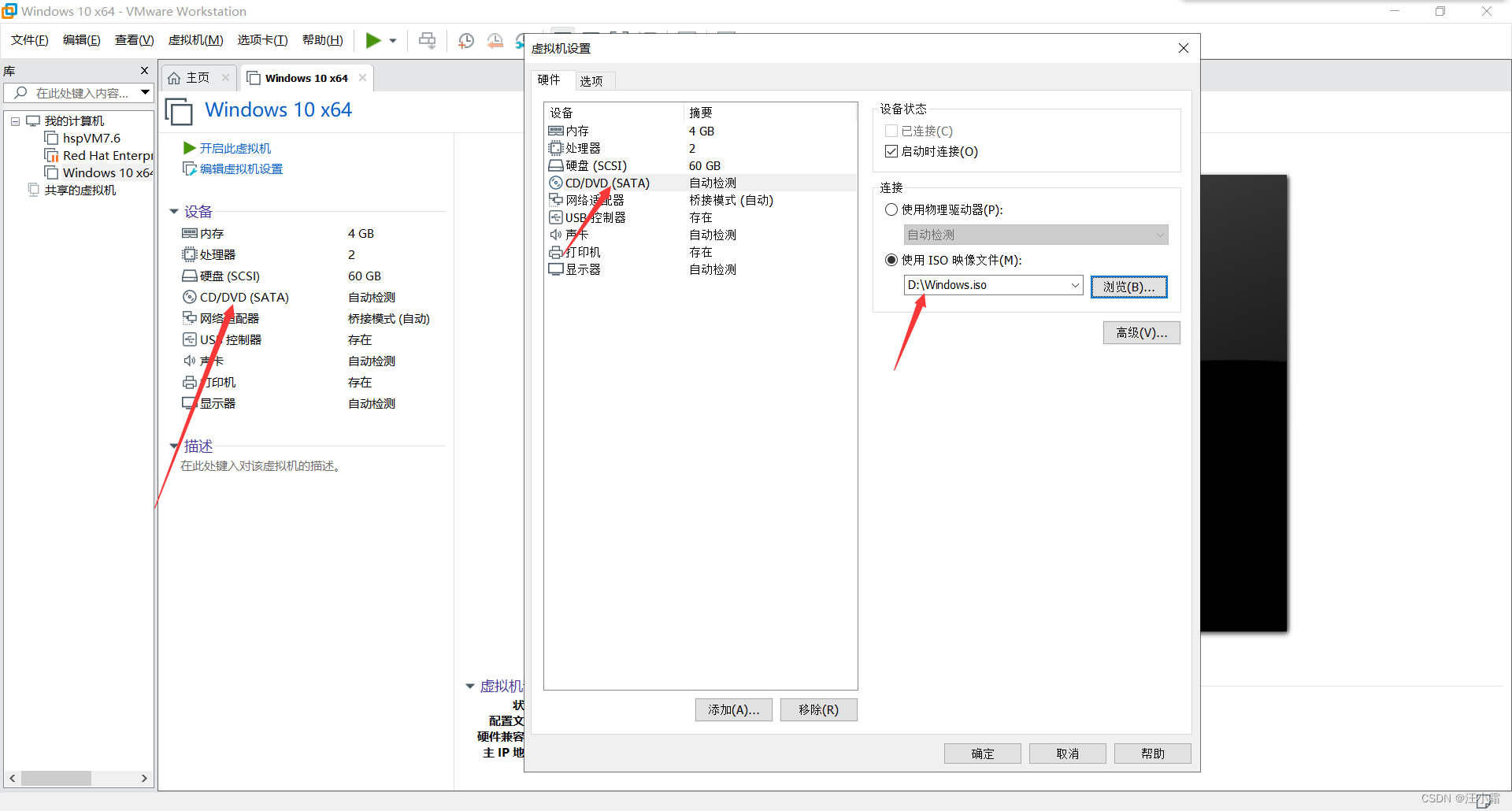Click 网络适配器 icon on VM summary page
Image resolution: width=1512 pixels, height=811 pixels.
click(x=189, y=318)
